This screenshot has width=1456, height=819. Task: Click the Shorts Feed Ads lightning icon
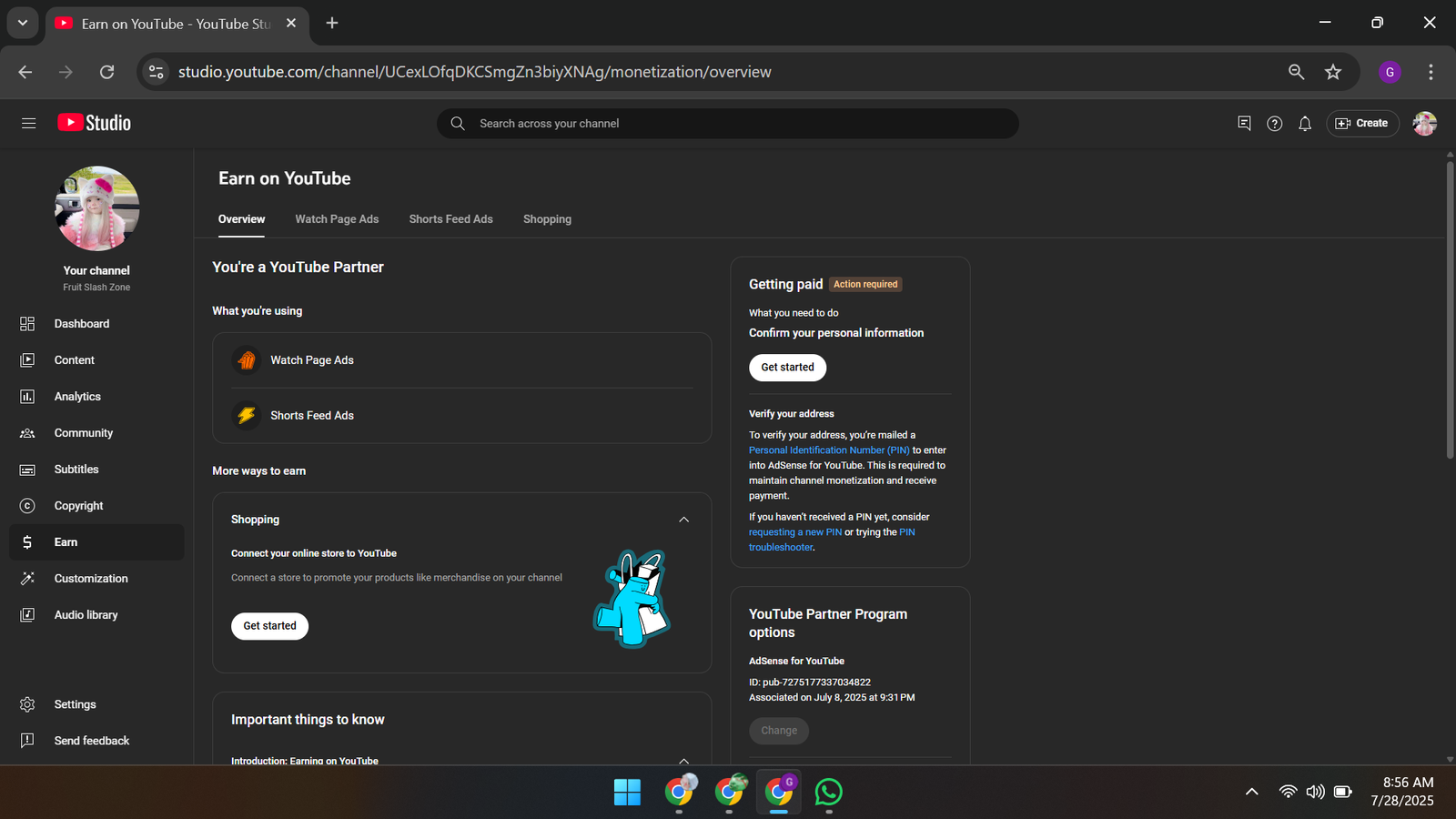[x=246, y=415]
